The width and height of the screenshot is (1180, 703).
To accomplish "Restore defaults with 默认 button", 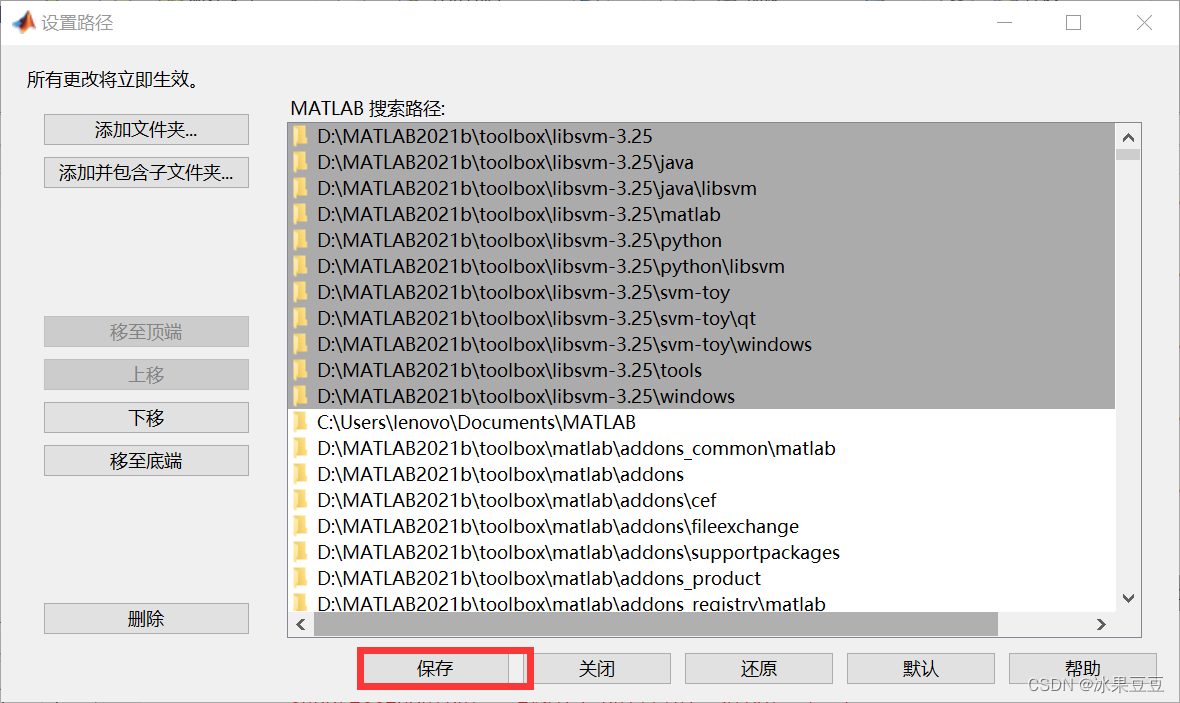I will (920, 668).
